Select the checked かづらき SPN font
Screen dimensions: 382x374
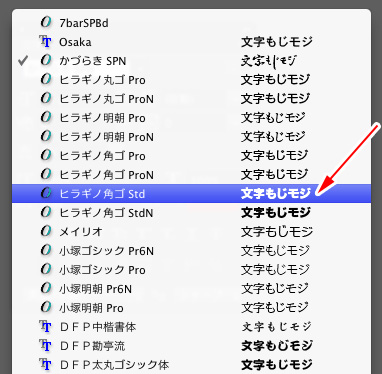(x=191, y=61)
